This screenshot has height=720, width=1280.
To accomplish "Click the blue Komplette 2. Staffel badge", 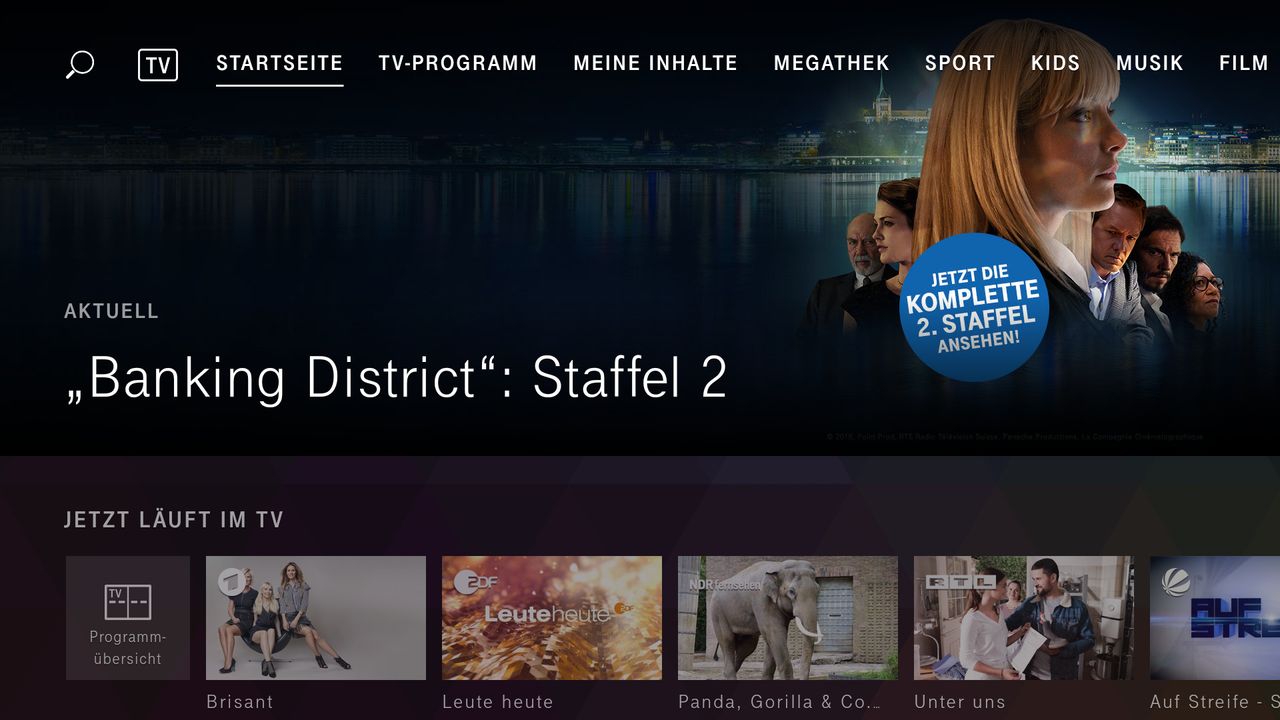I will (x=974, y=308).
